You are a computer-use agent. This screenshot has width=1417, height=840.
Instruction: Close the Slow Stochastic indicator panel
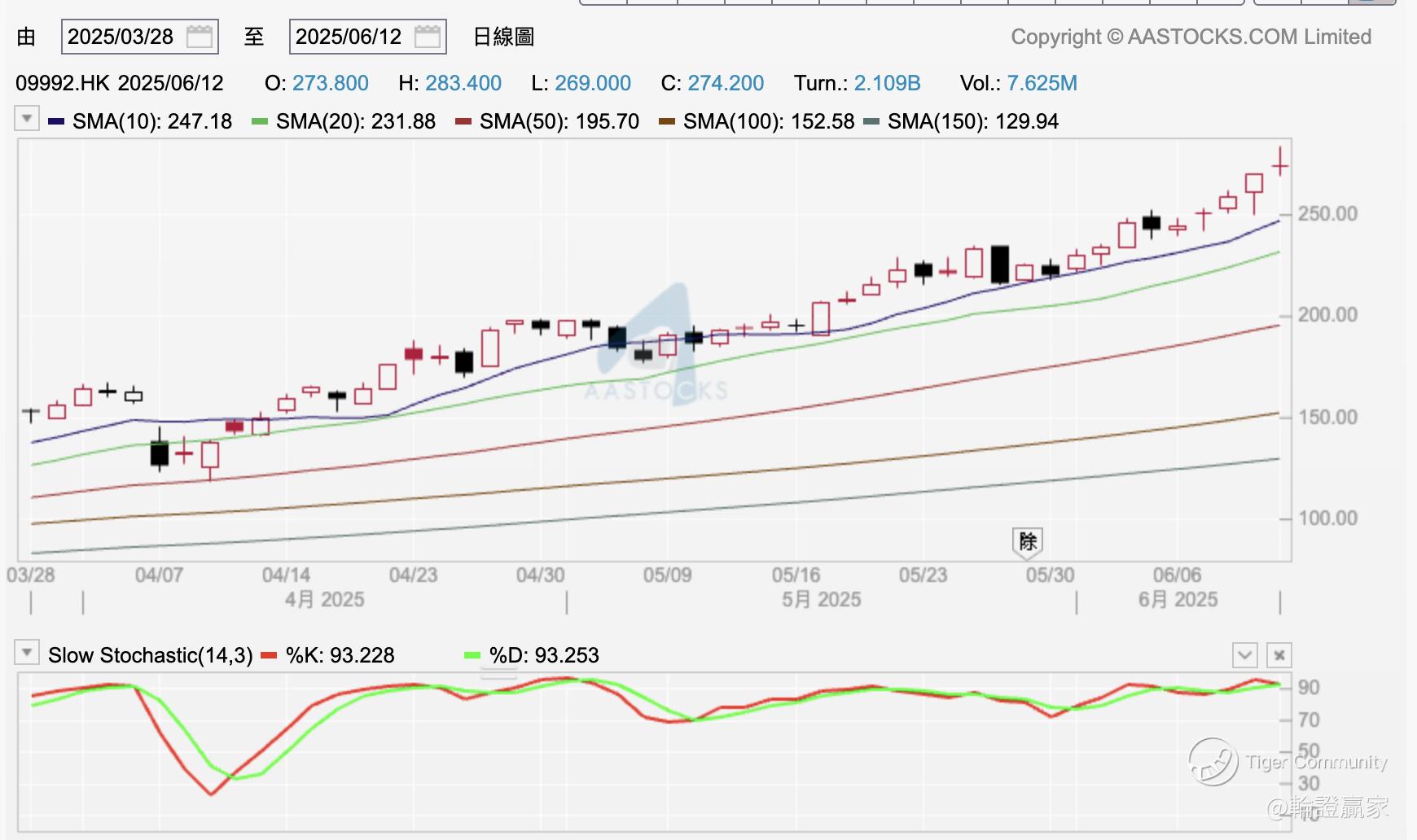pos(1279,654)
